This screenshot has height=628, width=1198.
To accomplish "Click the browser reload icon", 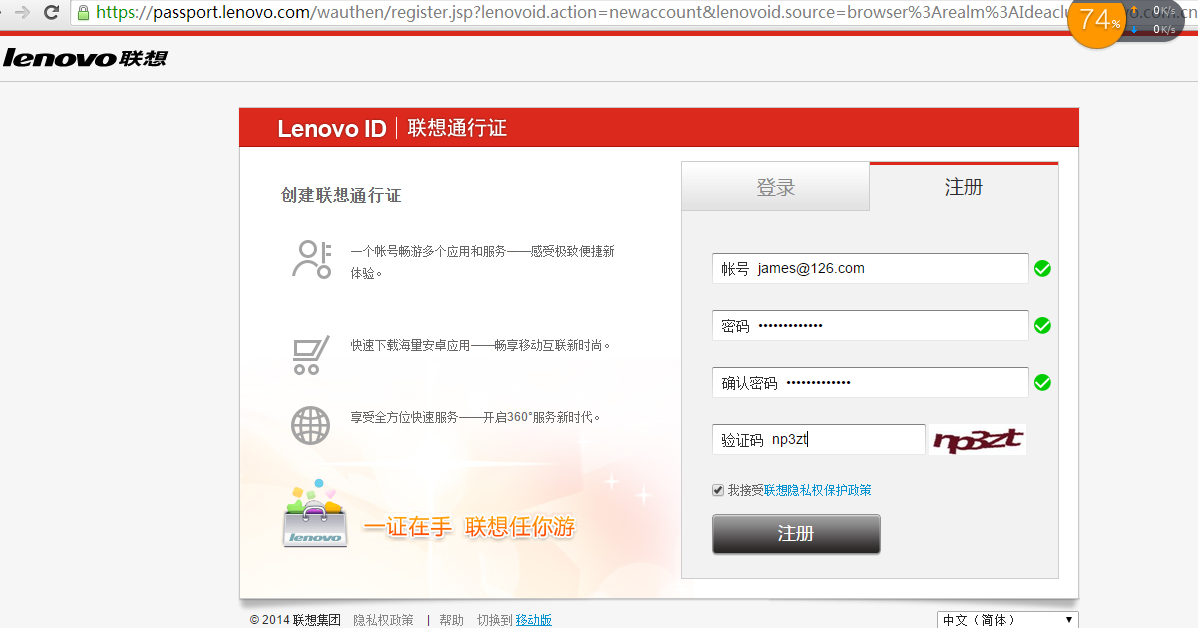I will point(51,12).
